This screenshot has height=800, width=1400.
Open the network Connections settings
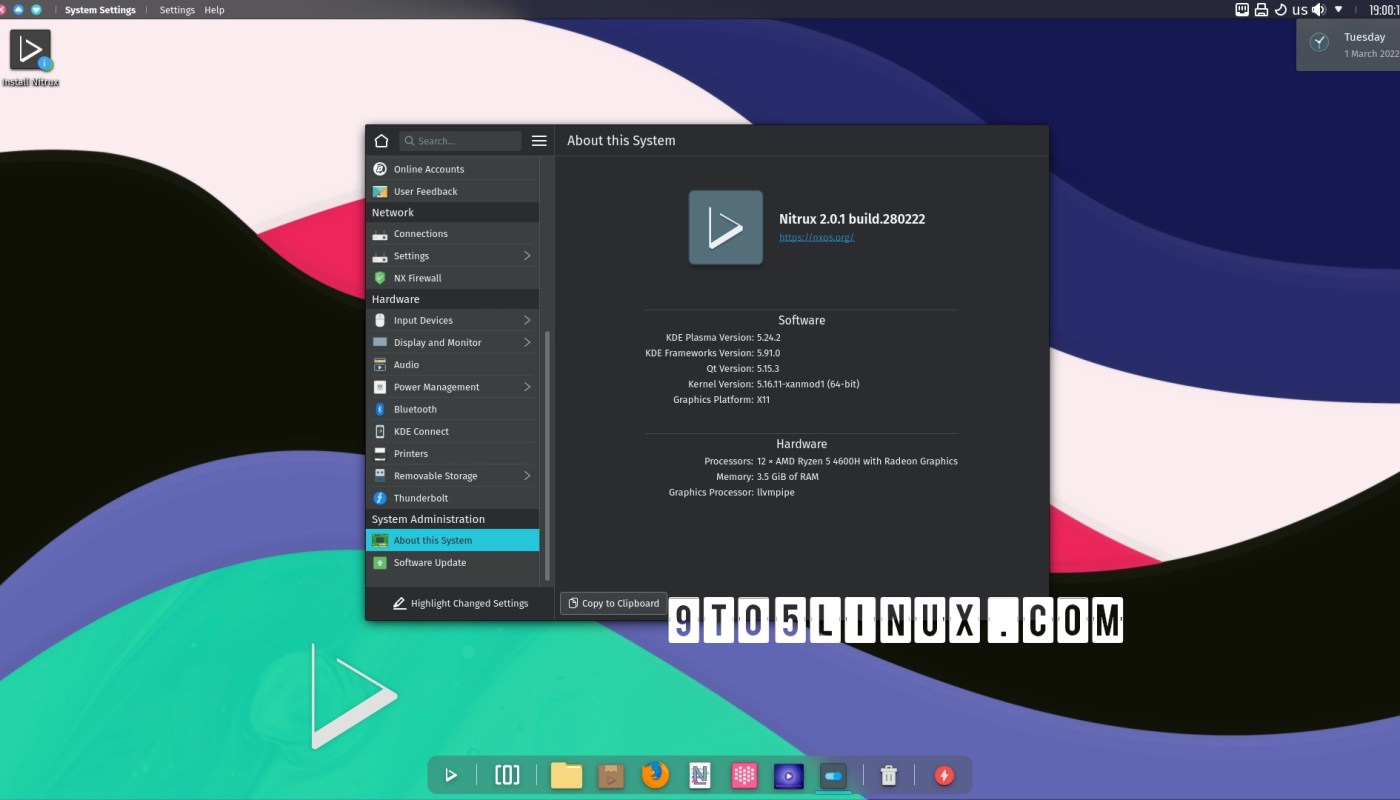point(453,234)
